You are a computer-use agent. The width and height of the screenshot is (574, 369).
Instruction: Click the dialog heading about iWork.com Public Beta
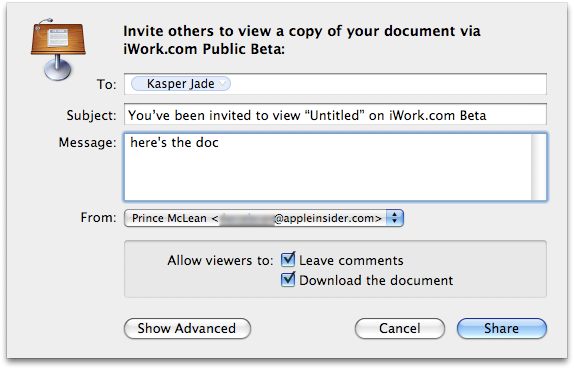[x=302, y=40]
